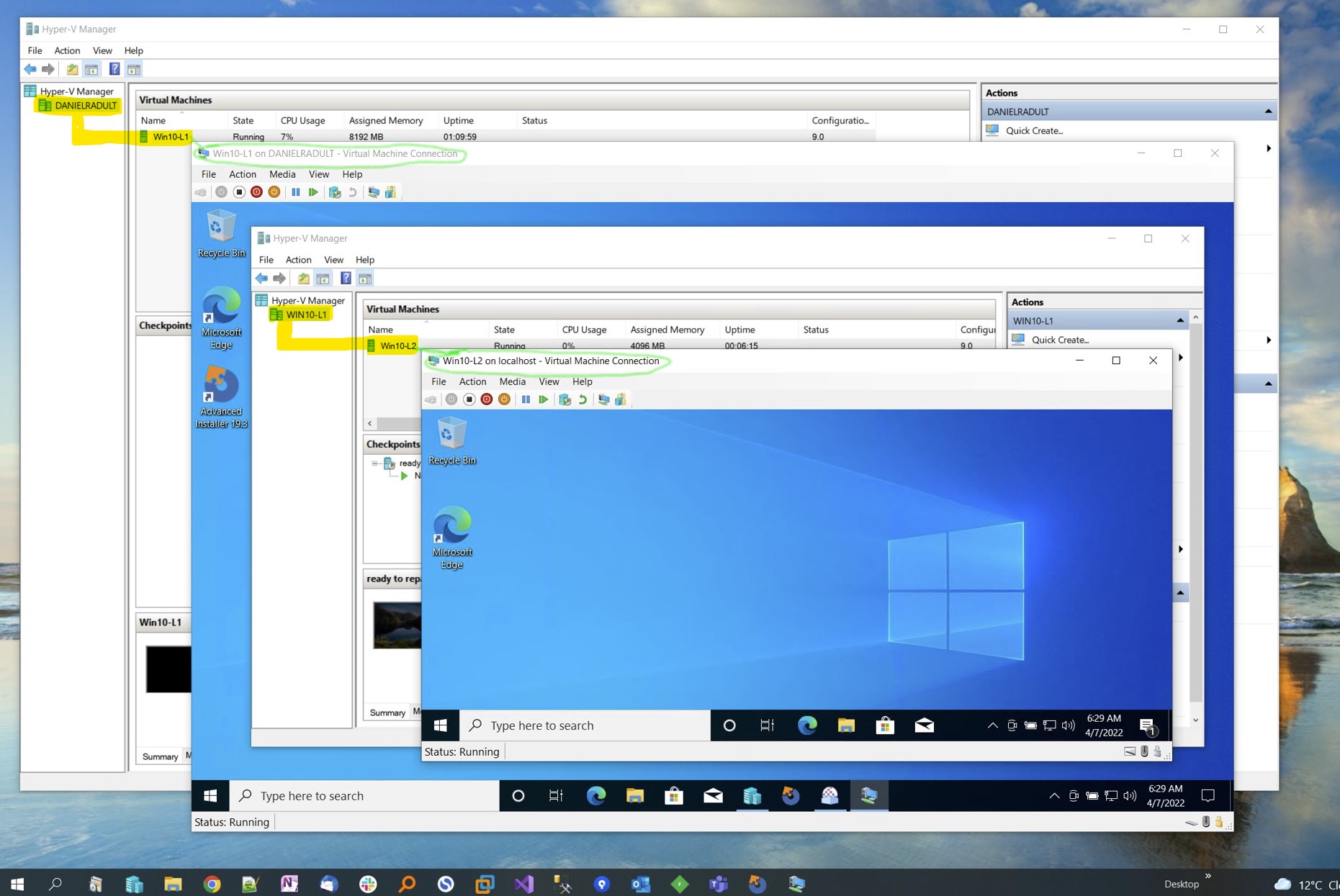
Task: Select DANIELRADULT server in outer tree
Action: pos(85,105)
